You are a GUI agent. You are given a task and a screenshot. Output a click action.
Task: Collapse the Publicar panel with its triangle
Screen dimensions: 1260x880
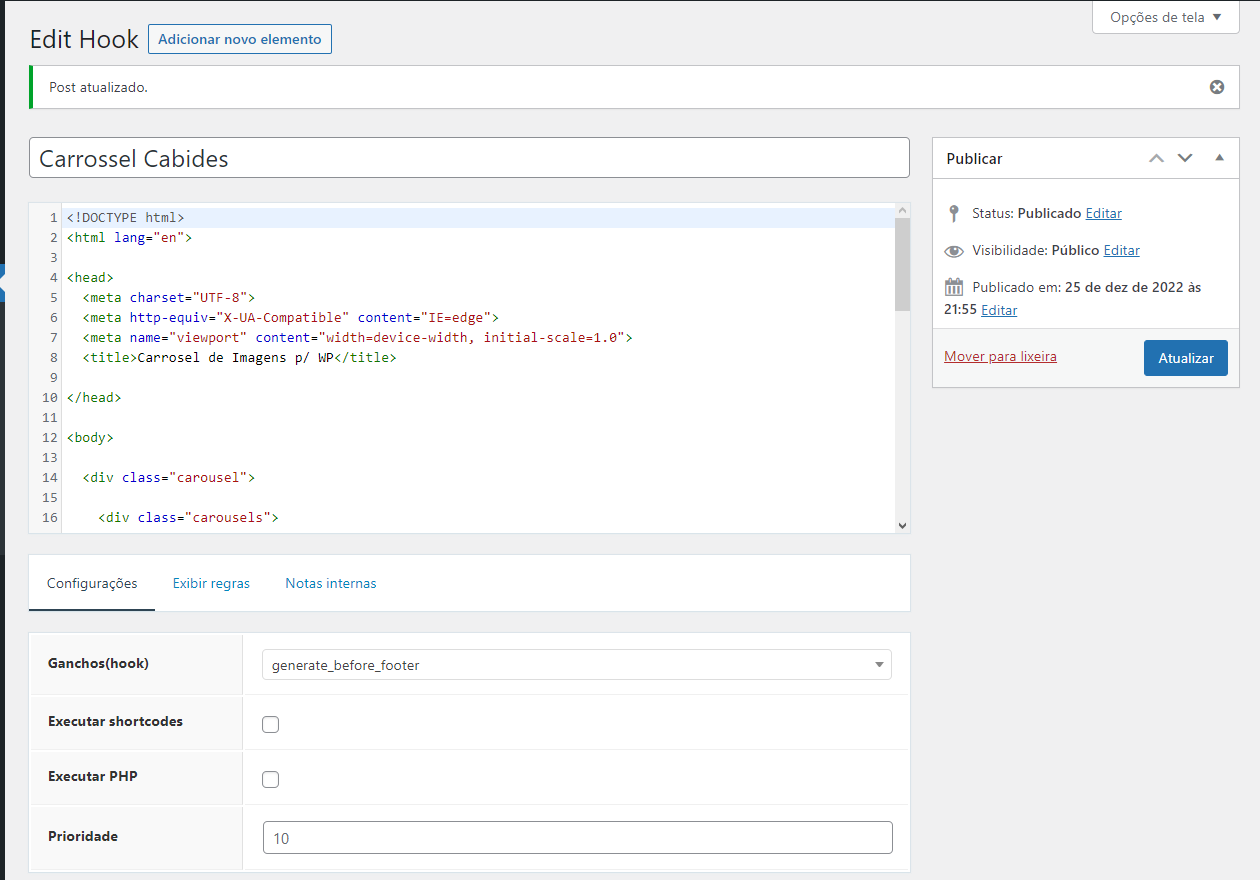click(1219, 158)
